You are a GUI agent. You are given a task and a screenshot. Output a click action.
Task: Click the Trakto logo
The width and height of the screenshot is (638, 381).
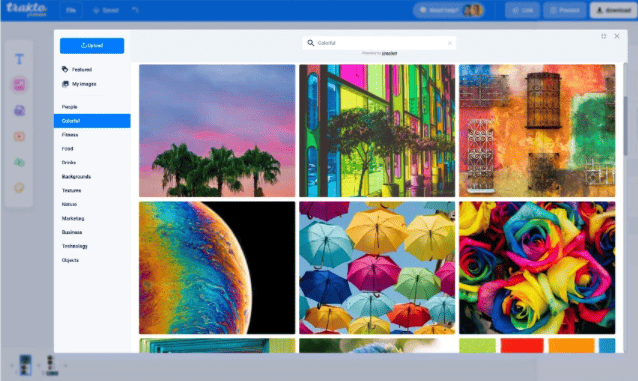(27, 9)
